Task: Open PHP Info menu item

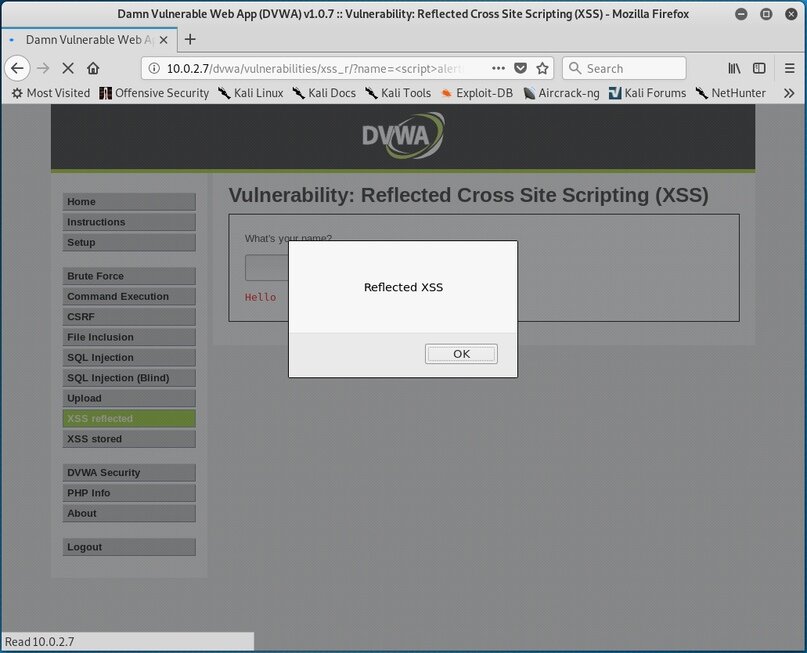Action: click(x=129, y=493)
